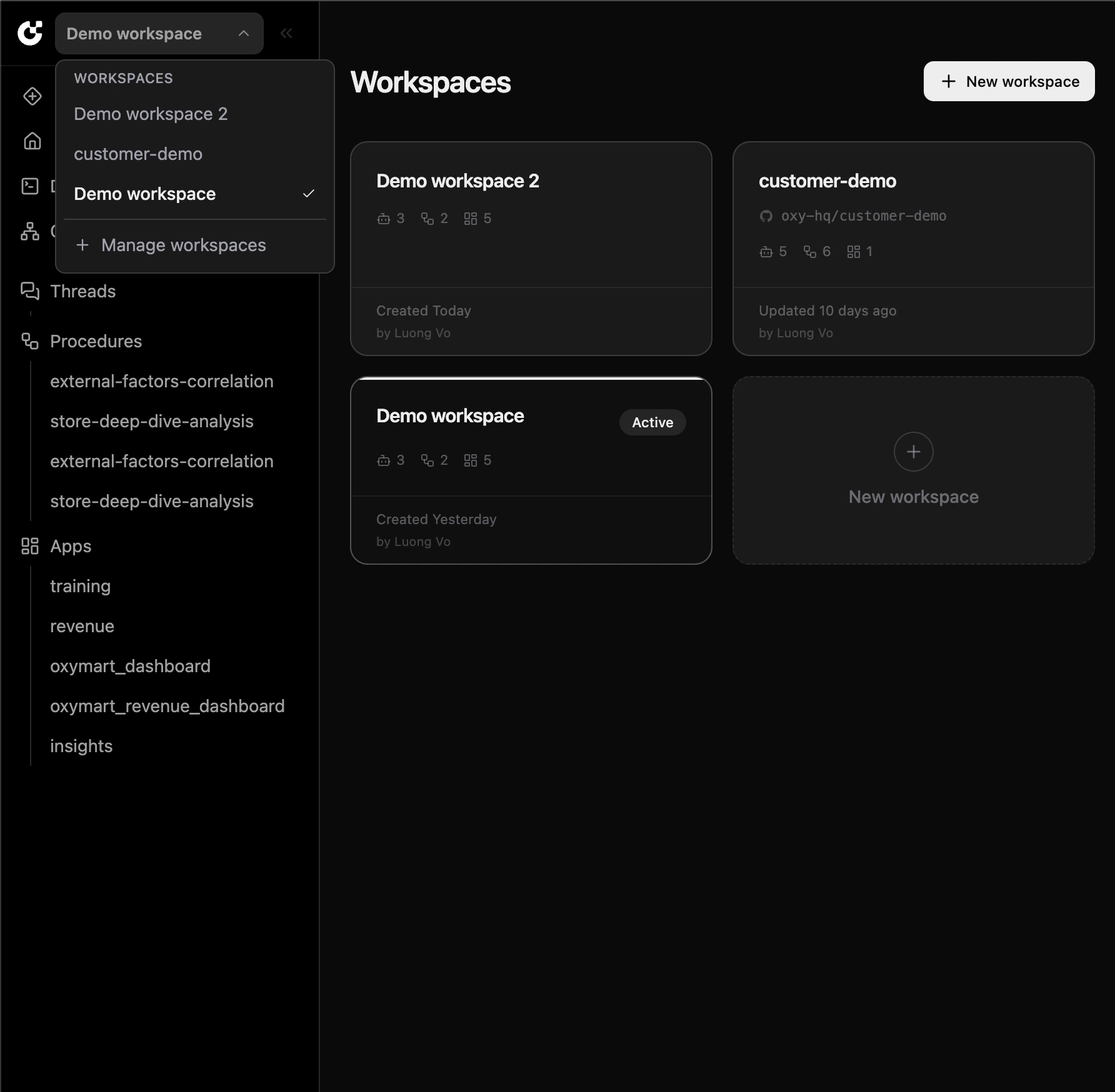The width and height of the screenshot is (1115, 1092).
Task: Click the Procedures branch icon in the sidebar
Action: (29, 341)
